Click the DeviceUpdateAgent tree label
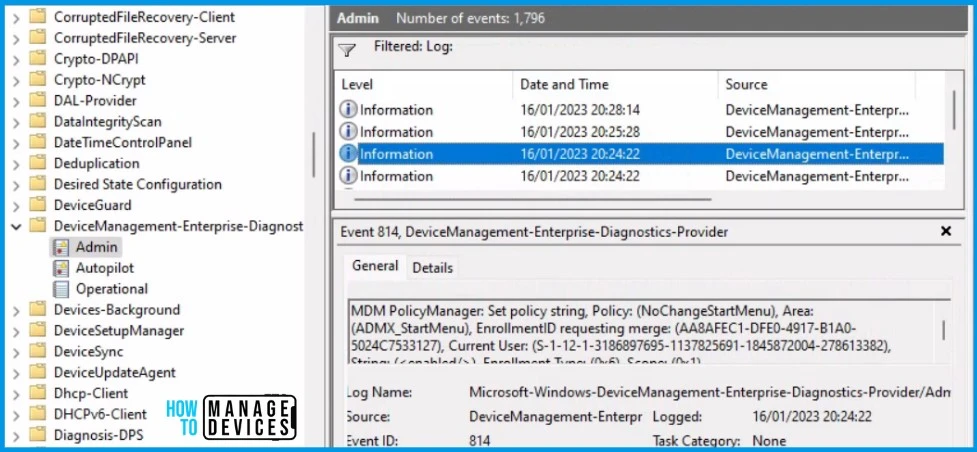 [115, 372]
